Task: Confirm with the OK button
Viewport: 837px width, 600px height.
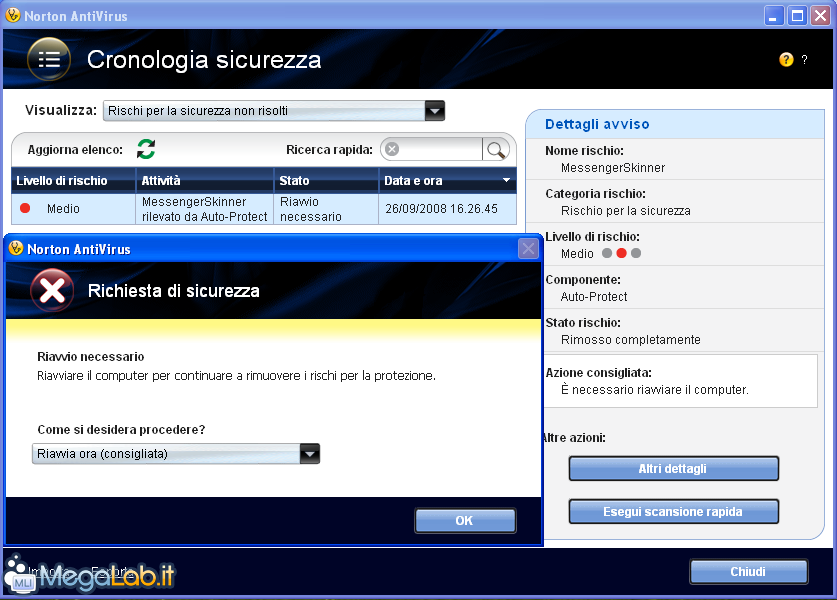Action: pyautogui.click(x=465, y=520)
